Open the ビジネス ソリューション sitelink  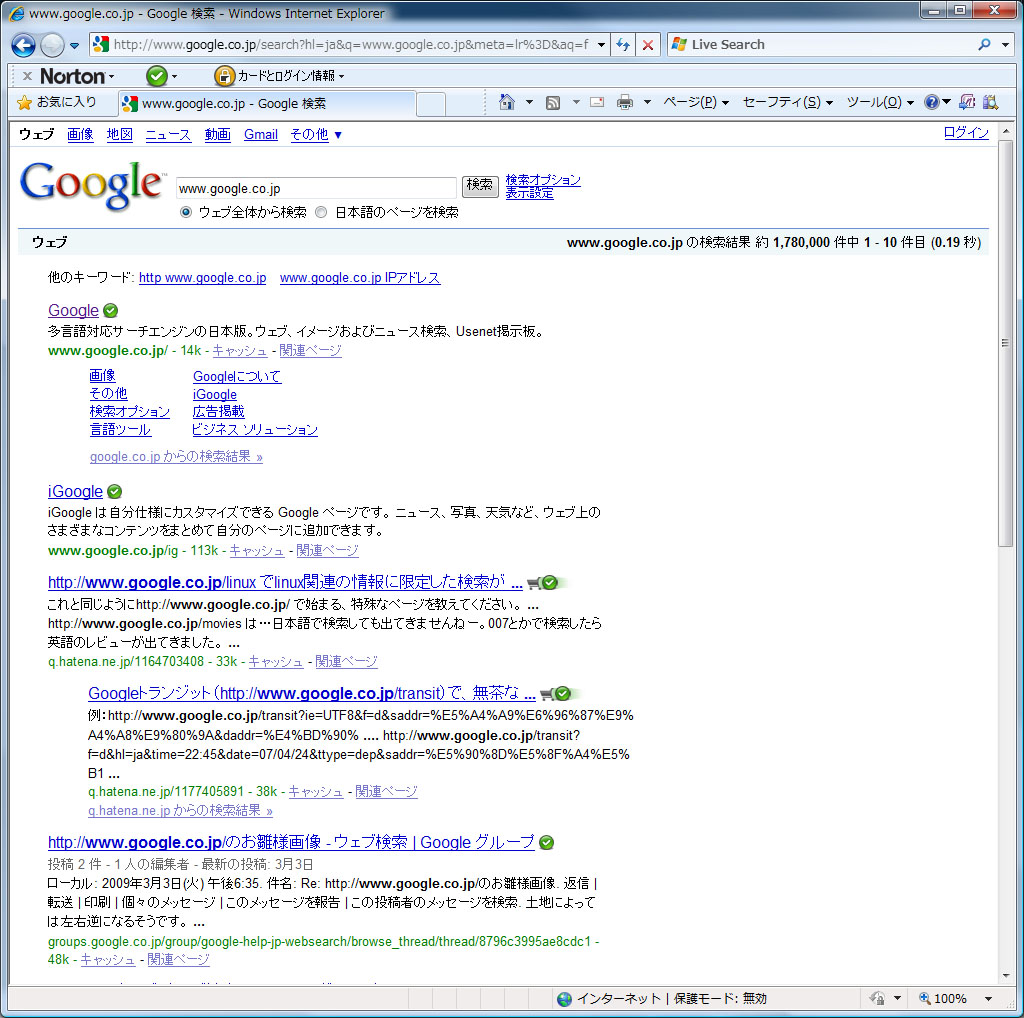pos(255,430)
